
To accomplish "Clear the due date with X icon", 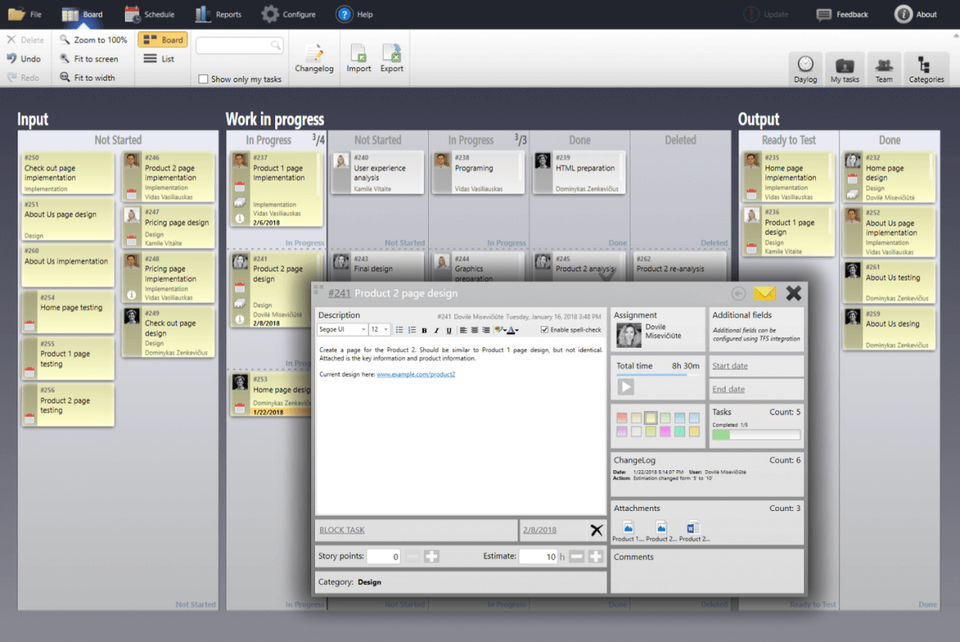I will pos(596,530).
